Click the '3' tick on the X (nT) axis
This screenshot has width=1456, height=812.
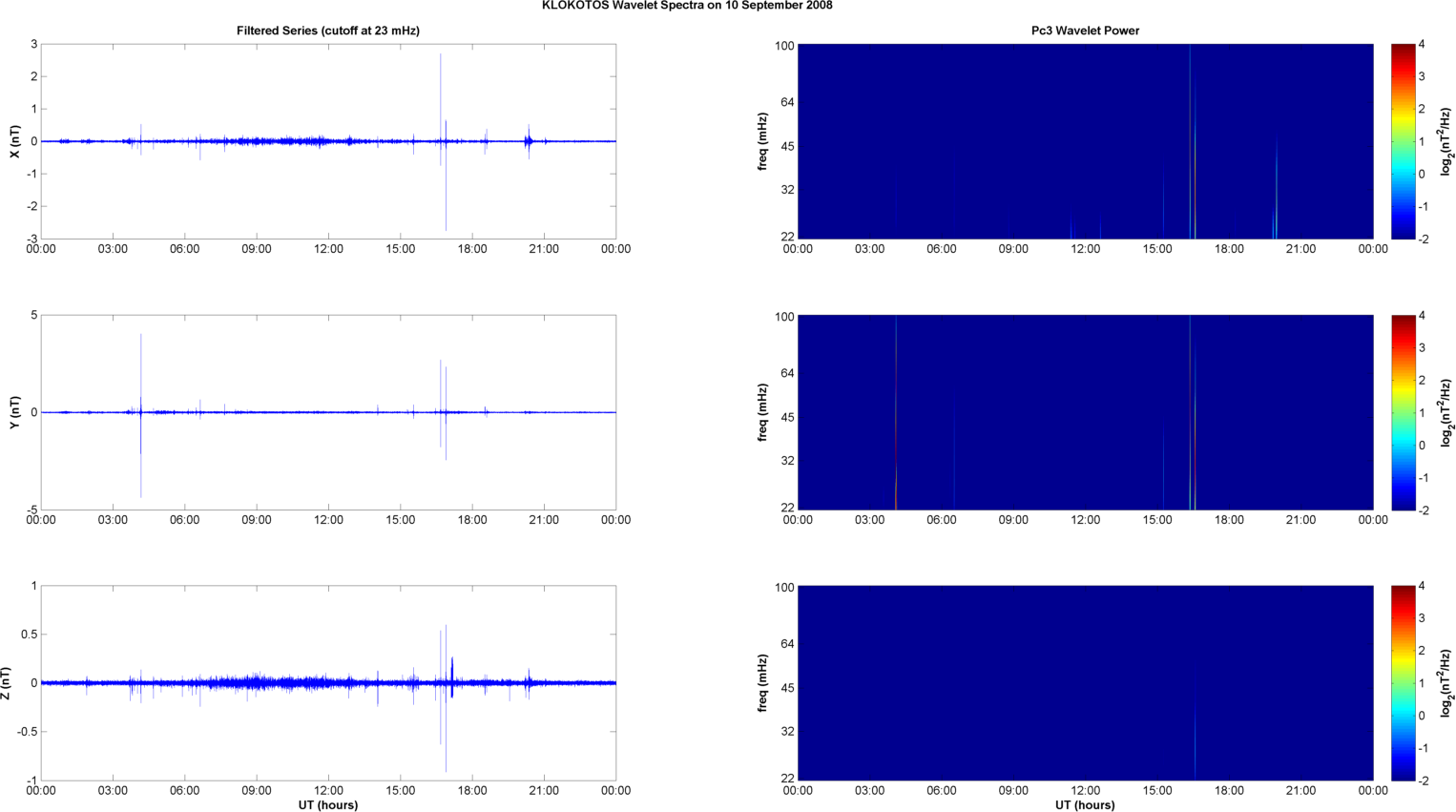click(34, 45)
